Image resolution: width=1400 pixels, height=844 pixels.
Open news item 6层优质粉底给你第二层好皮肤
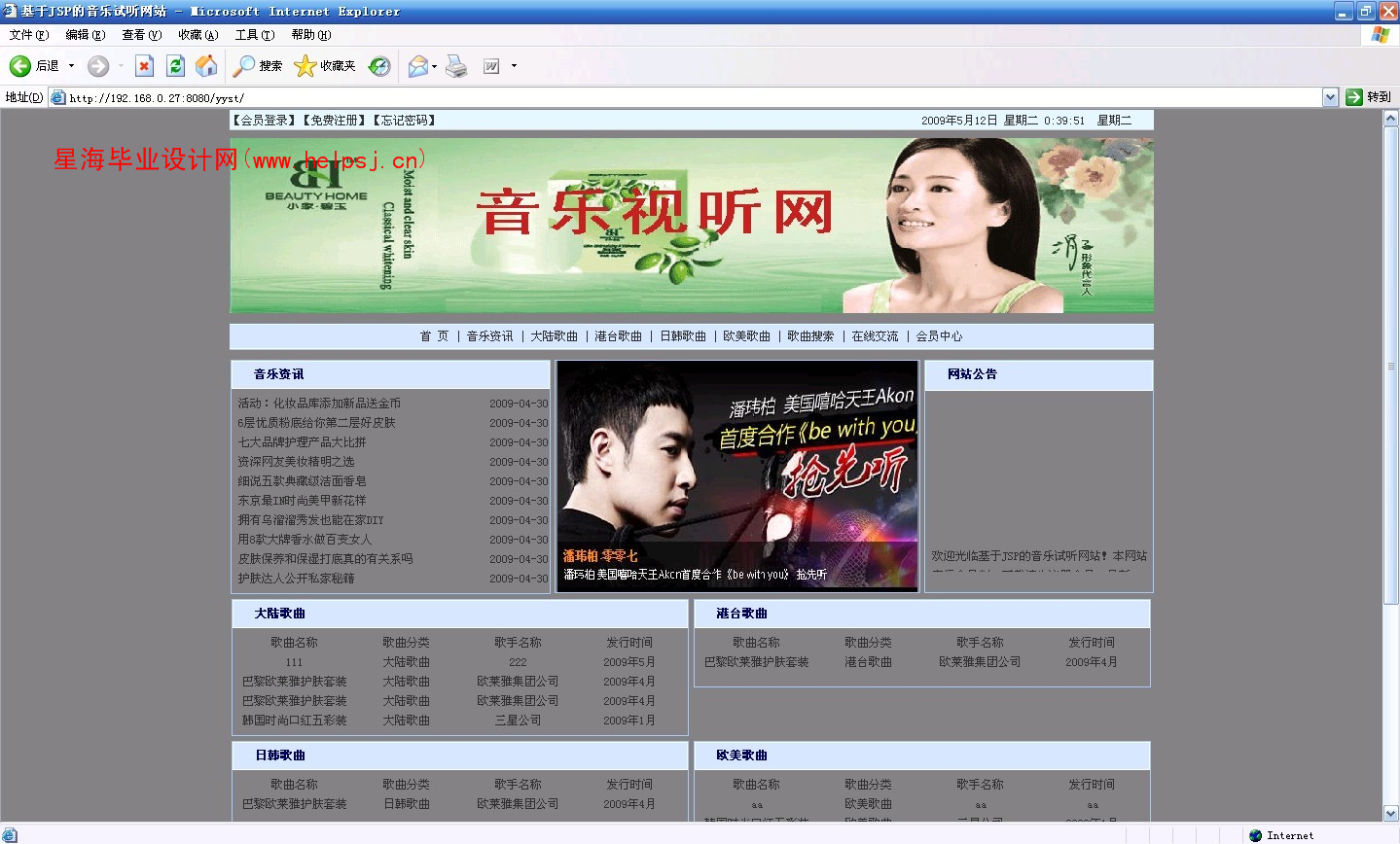pos(316,423)
